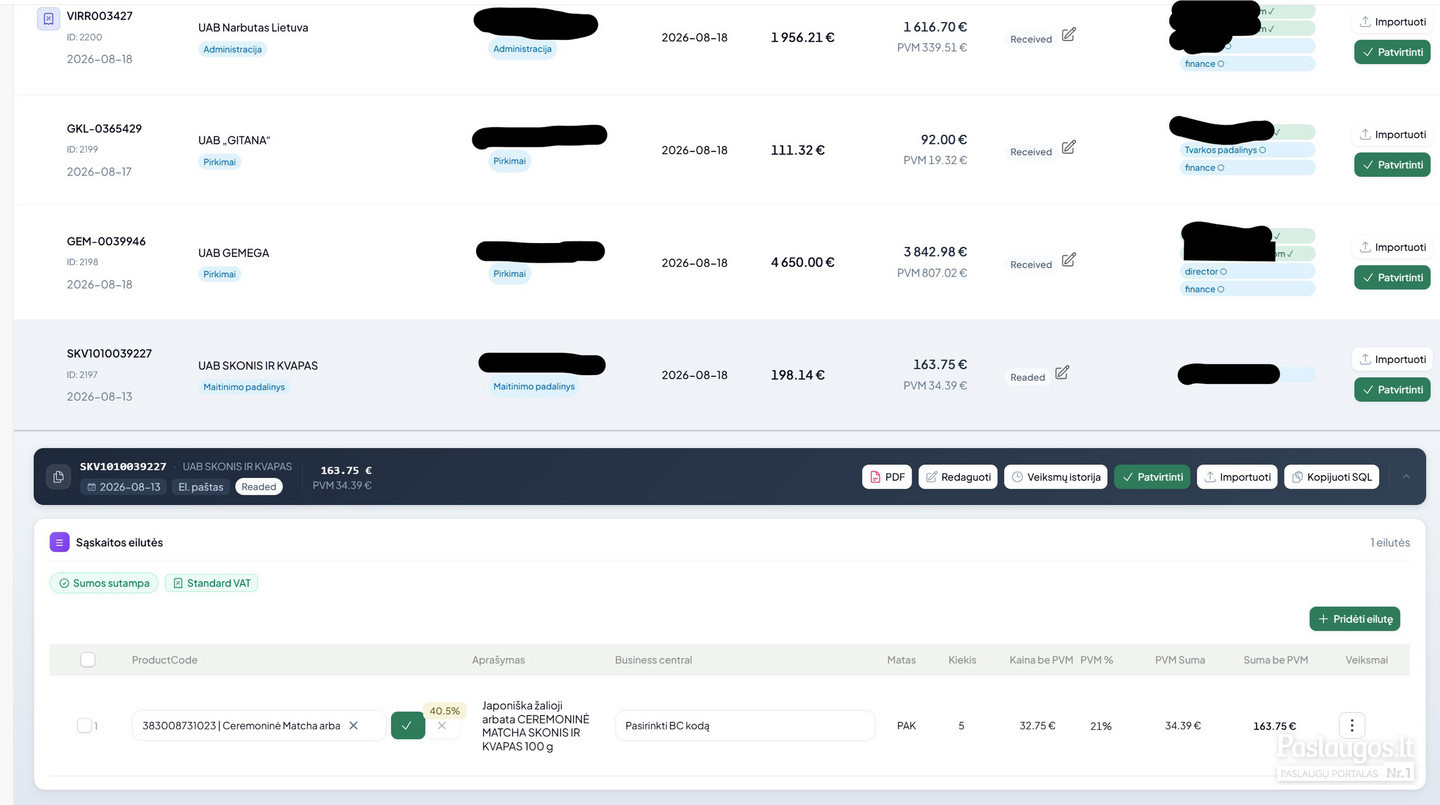Click Patvirtinti in the GKL-0365429 row

[x=1393, y=165]
